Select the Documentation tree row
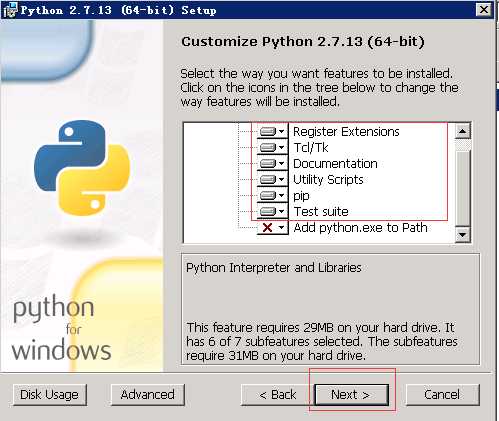The width and height of the screenshot is (499, 421). pos(335,163)
